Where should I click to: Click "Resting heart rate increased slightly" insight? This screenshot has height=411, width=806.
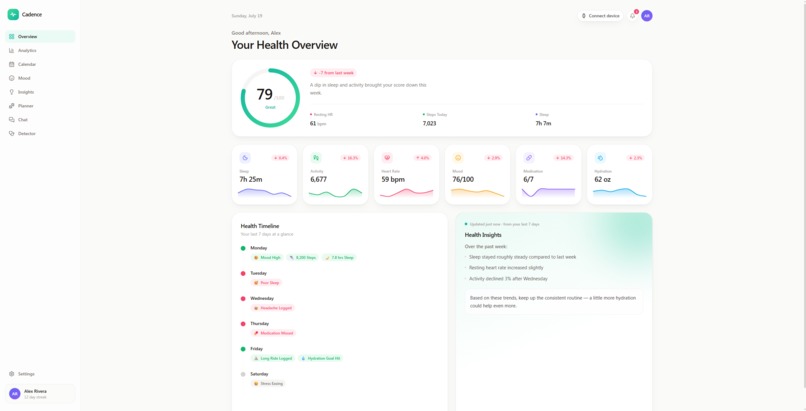click(506, 268)
